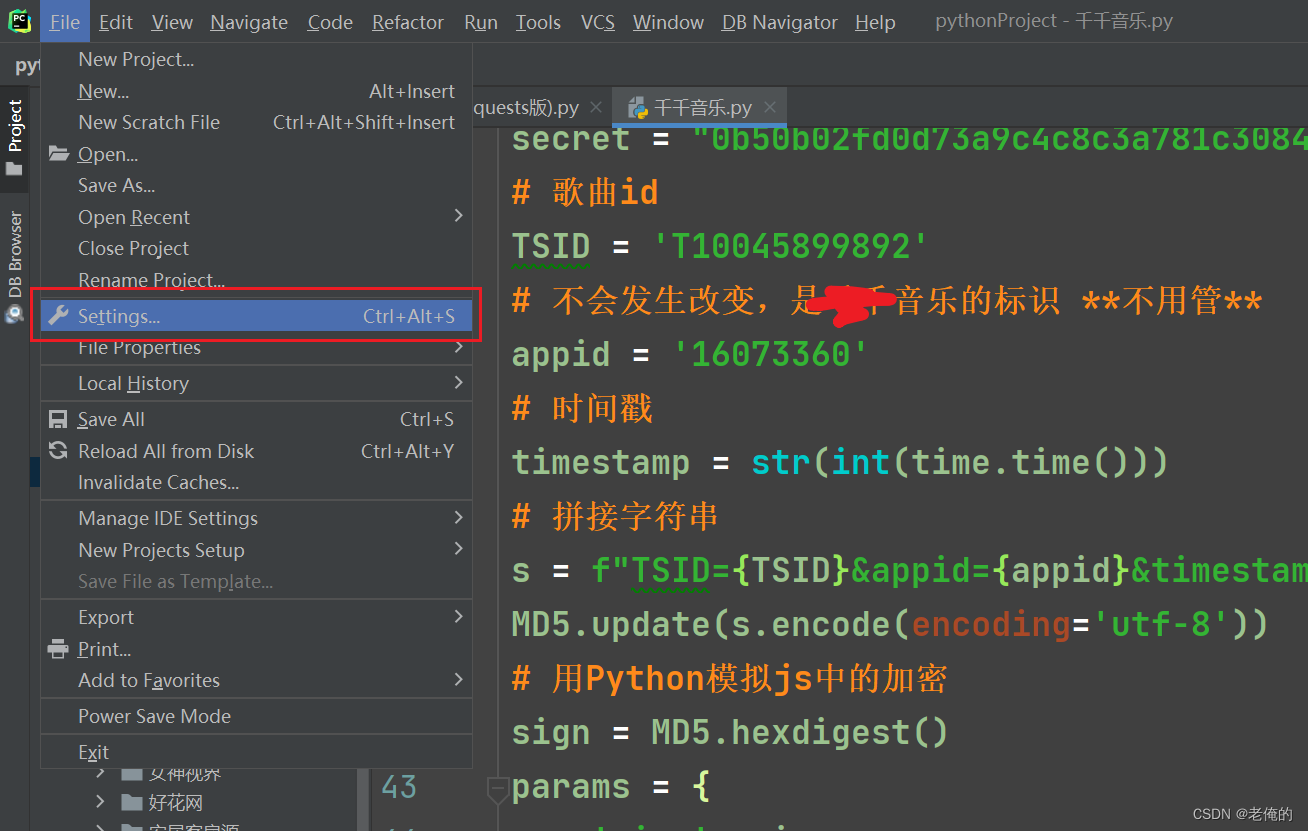The image size is (1308, 831).
Task: Expand the Manage IDE Settings submenu
Action: coord(257,518)
